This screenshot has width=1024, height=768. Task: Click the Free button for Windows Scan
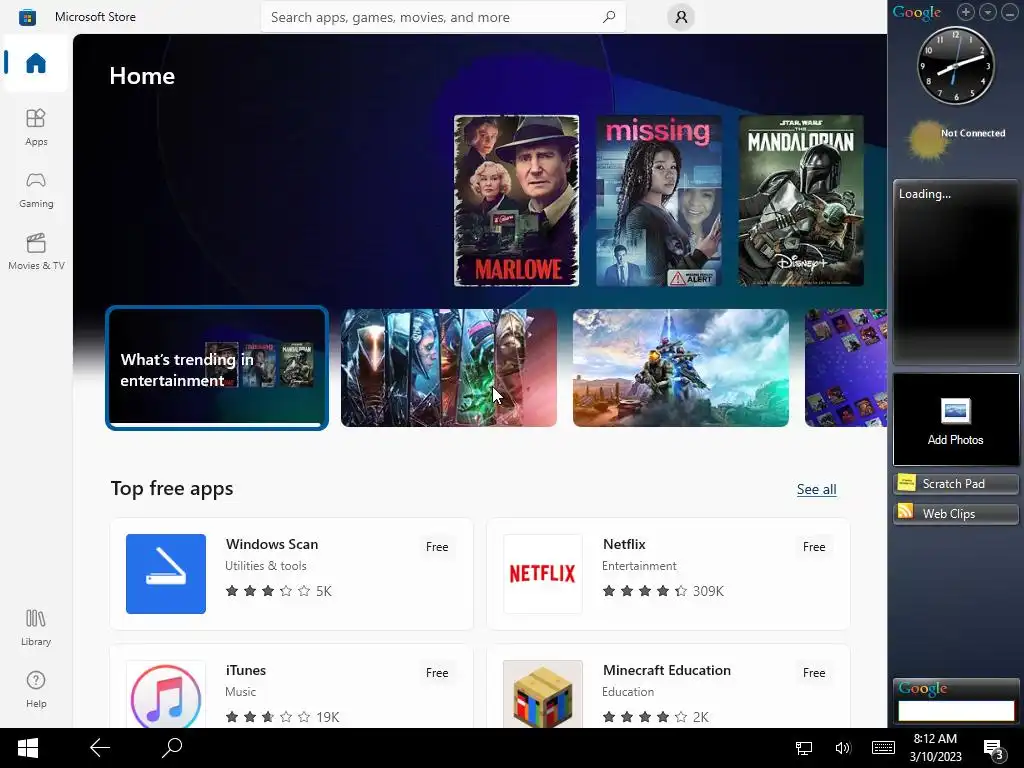pos(437,547)
